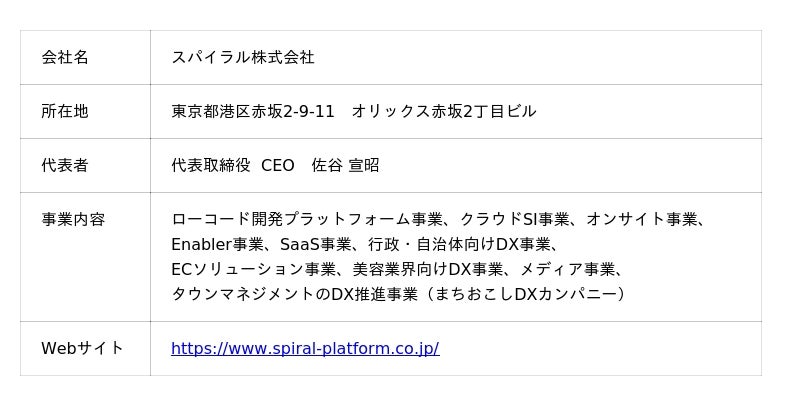
Task: Click the 事業内容 row label
Action: click(x=73, y=220)
